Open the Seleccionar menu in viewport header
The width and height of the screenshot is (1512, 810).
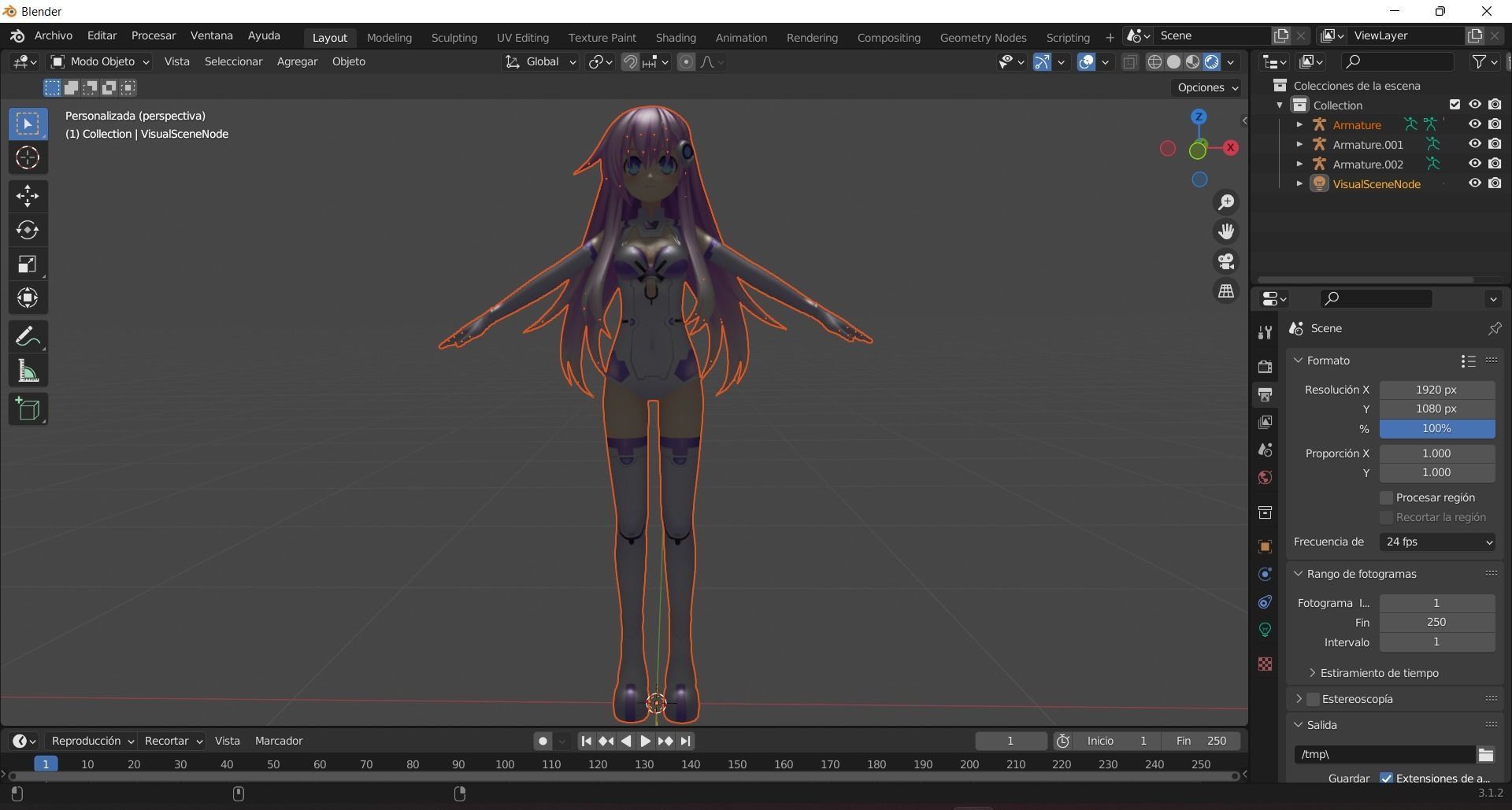coord(233,61)
